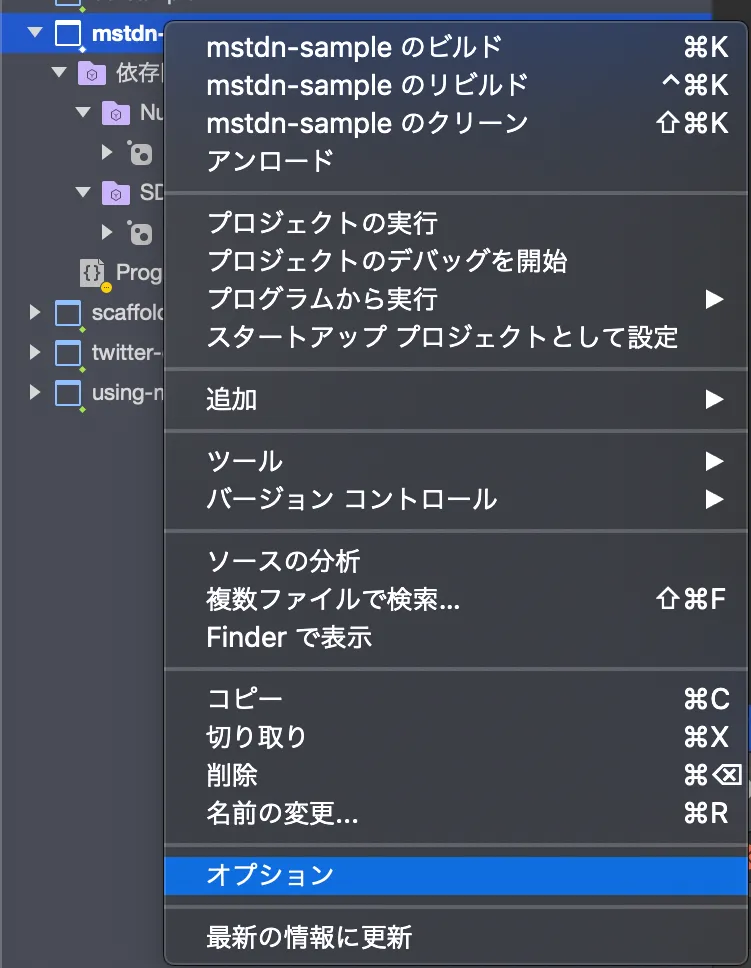Click the using-n project icon

tap(67, 393)
